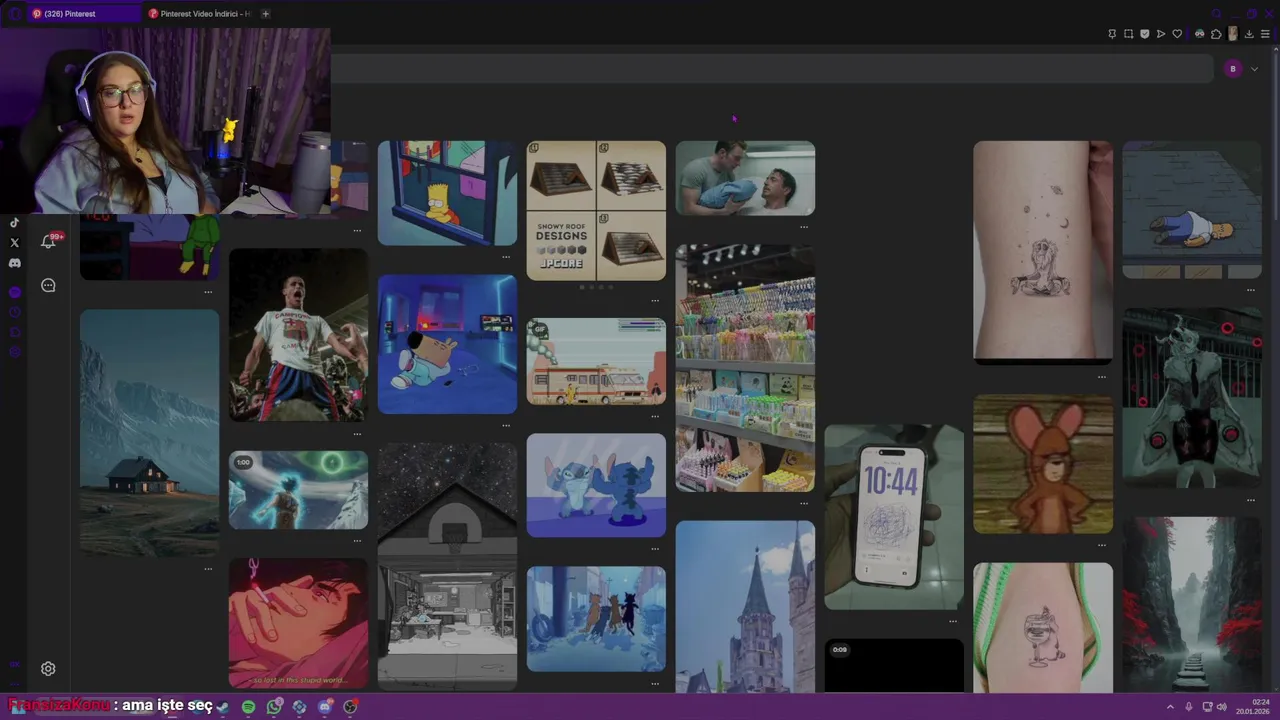
Task: Open the stationery store shelves pin
Action: (x=745, y=368)
